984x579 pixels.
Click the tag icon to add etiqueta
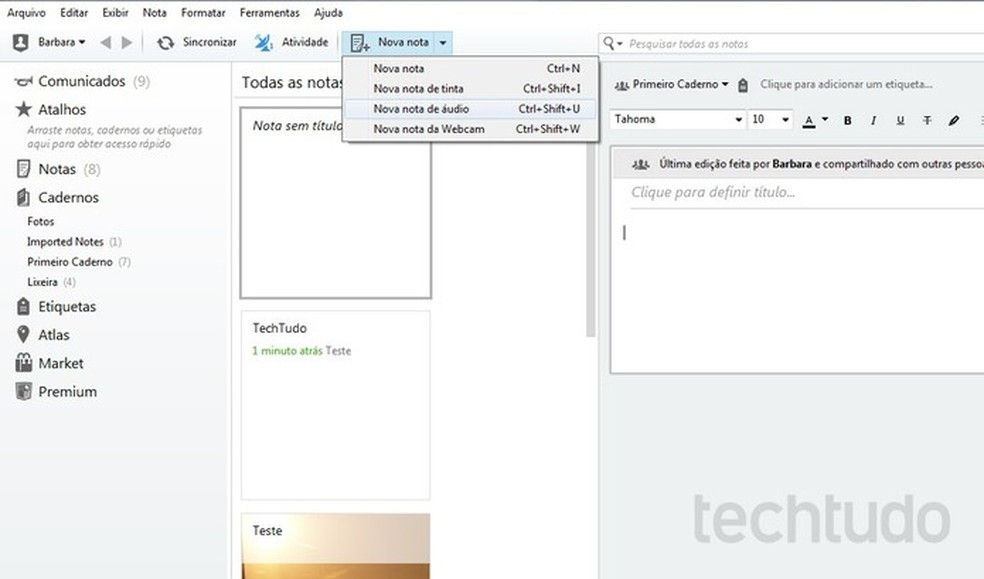742,85
